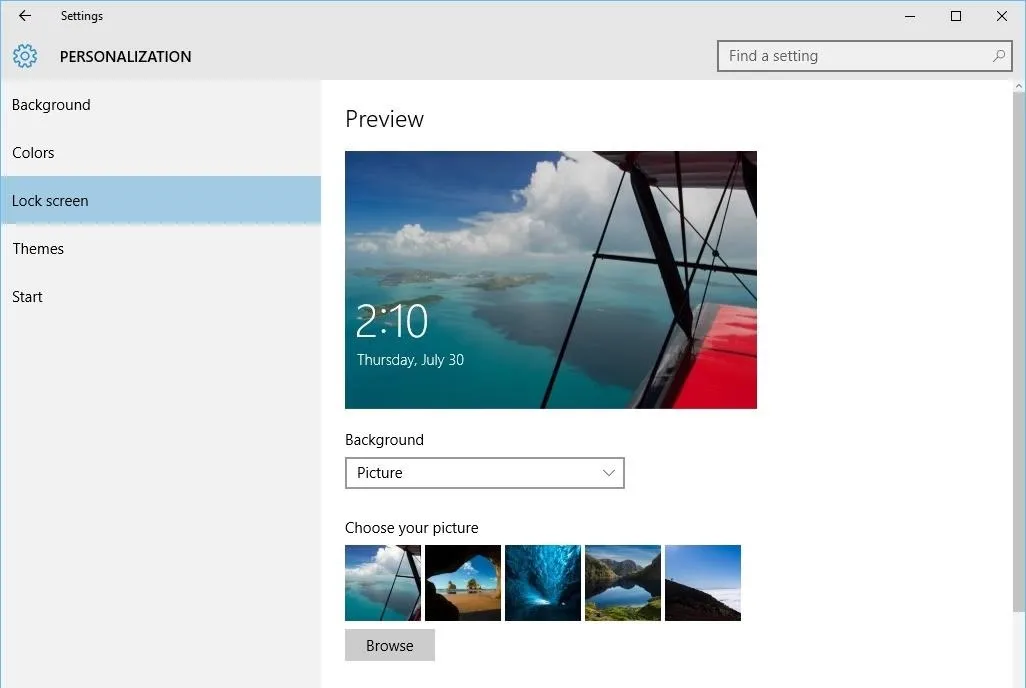Click the search magnifier icon

(998, 56)
